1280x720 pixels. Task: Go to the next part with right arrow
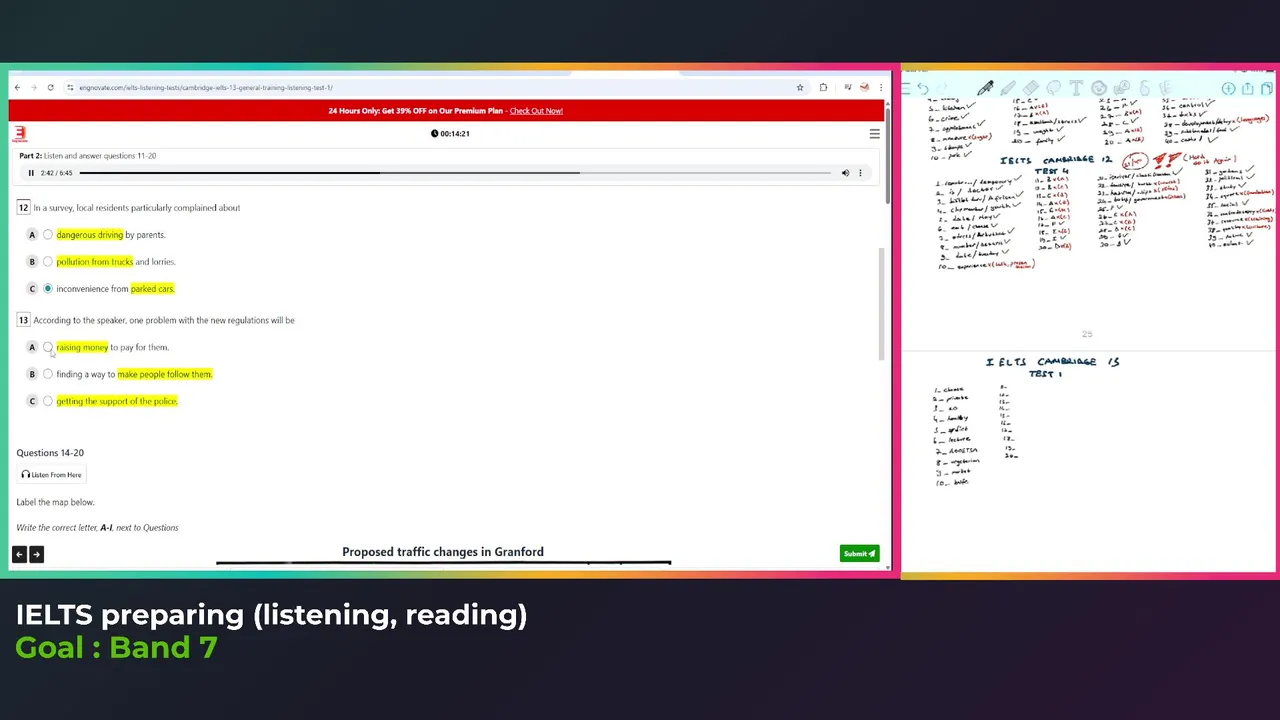point(36,554)
